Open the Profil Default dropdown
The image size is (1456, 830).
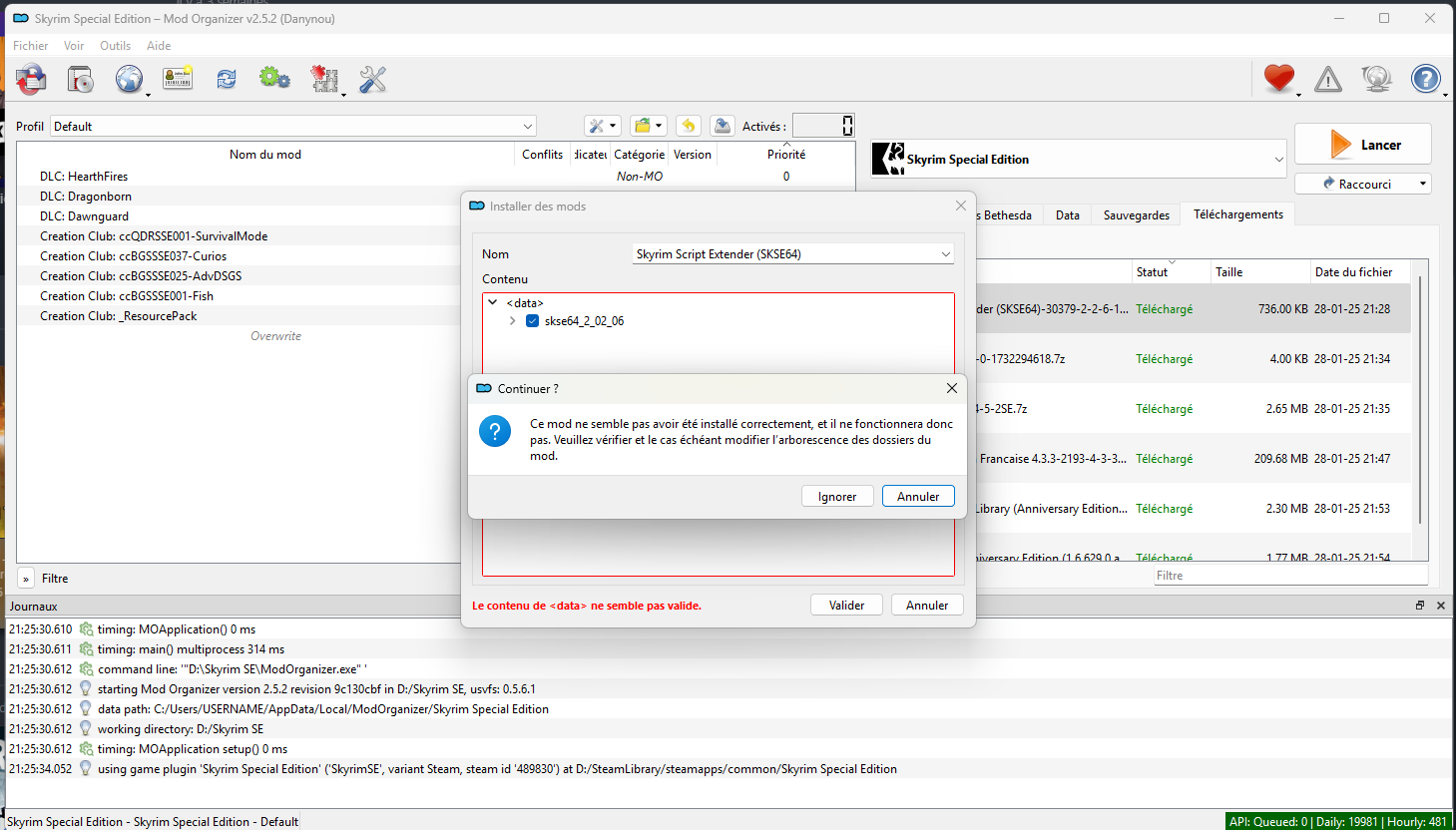click(x=293, y=126)
